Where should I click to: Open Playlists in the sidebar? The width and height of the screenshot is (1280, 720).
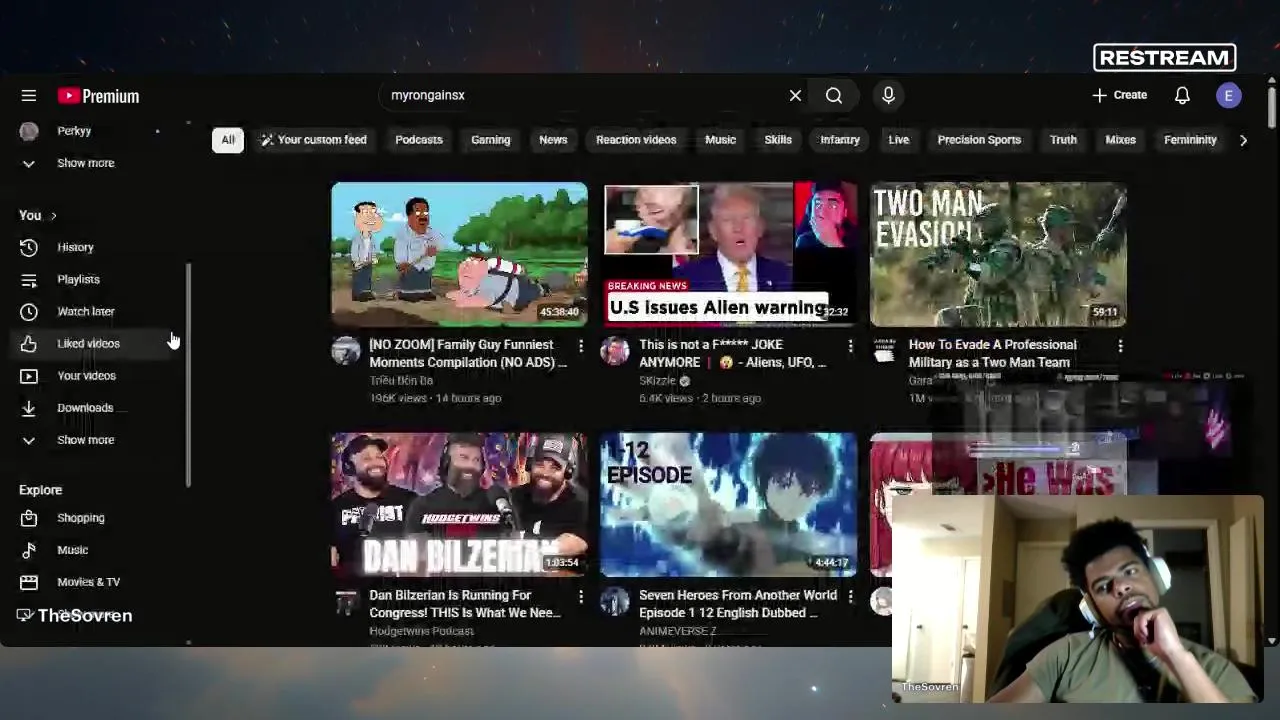click(x=96, y=279)
